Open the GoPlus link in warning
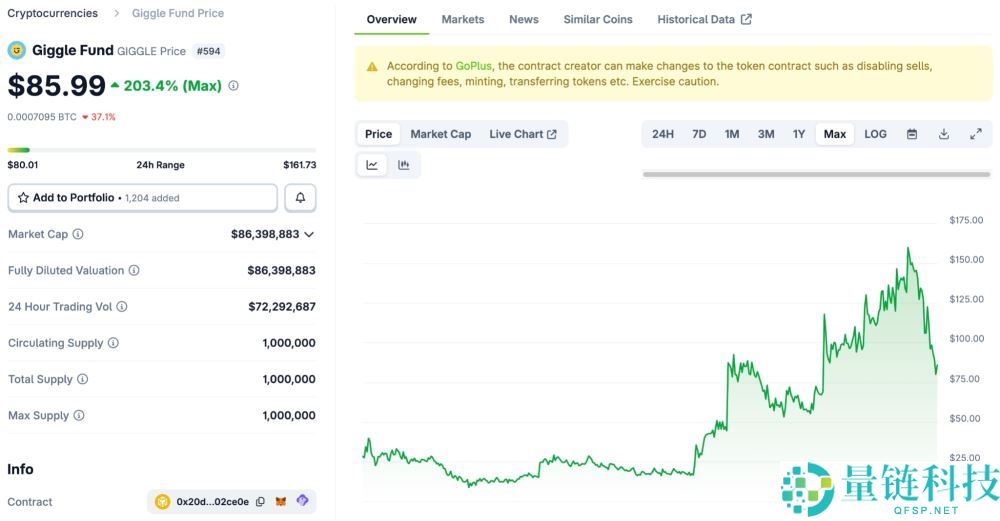The image size is (1000, 521). point(473,66)
